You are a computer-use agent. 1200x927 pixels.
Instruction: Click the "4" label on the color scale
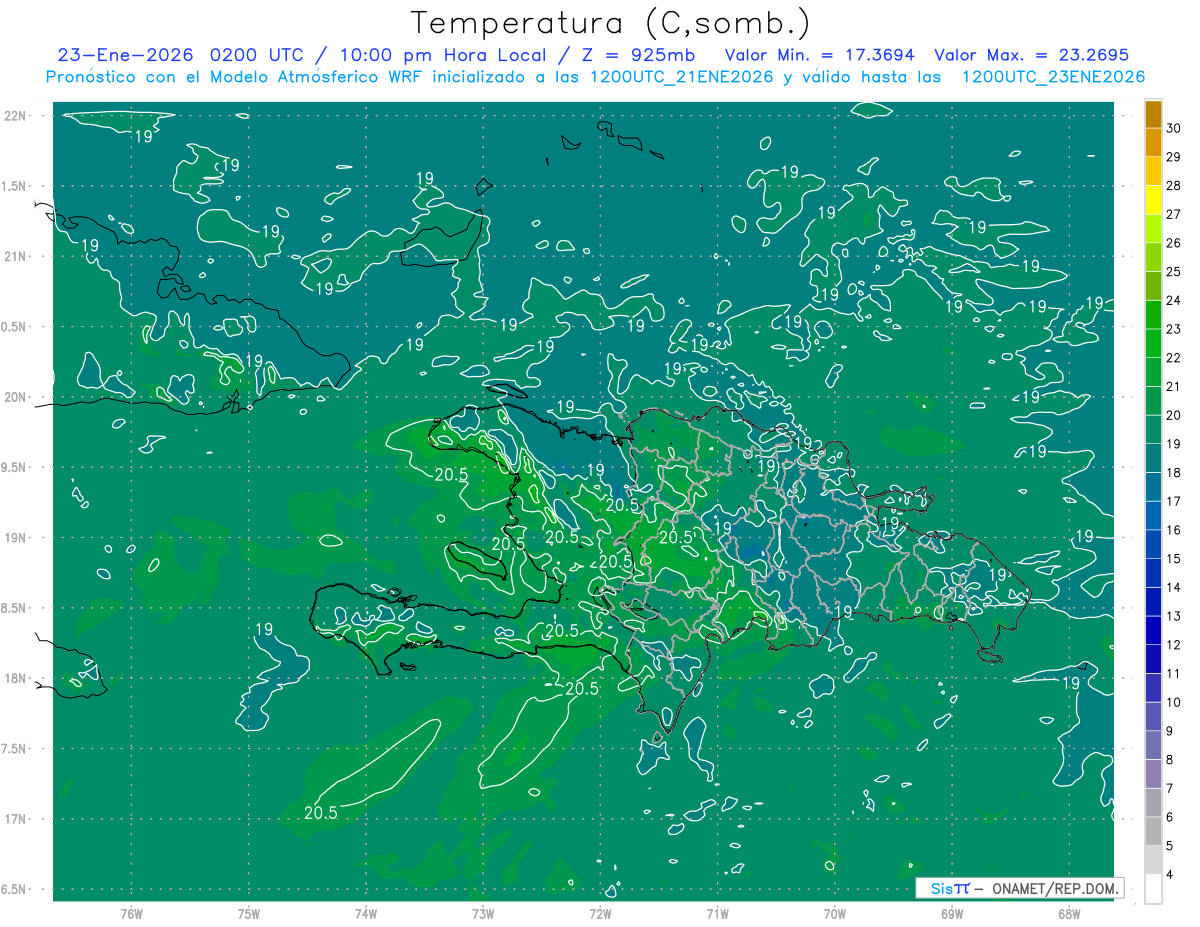pos(1171,876)
